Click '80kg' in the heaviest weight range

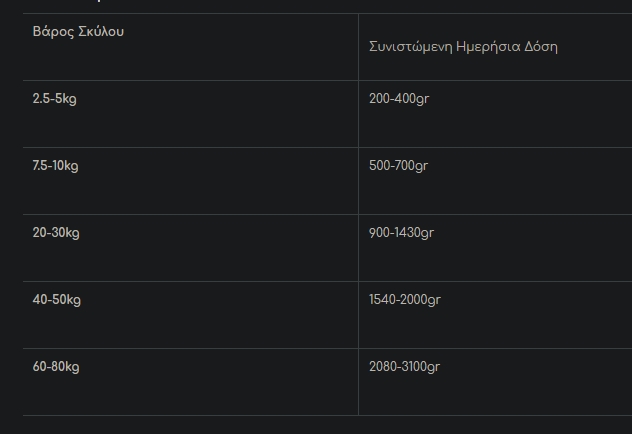[x=67, y=367]
